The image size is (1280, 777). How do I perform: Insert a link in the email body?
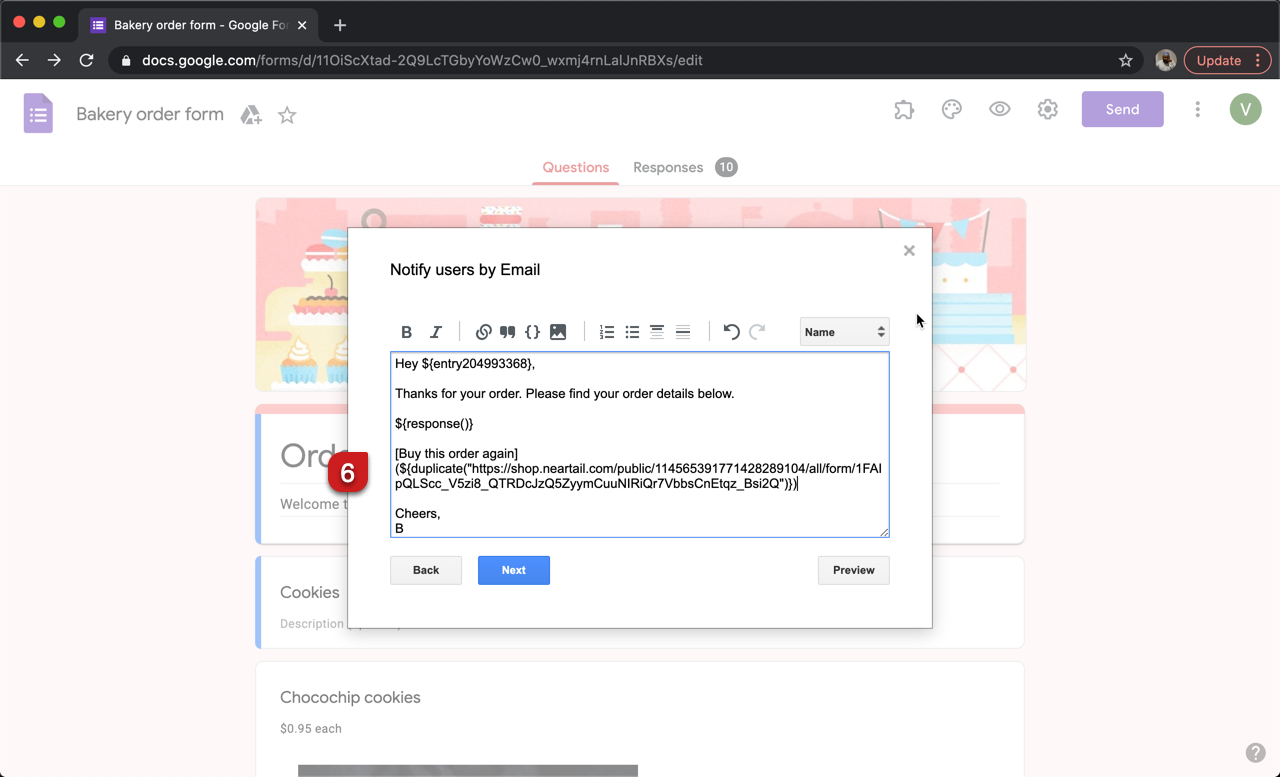pyautogui.click(x=484, y=331)
